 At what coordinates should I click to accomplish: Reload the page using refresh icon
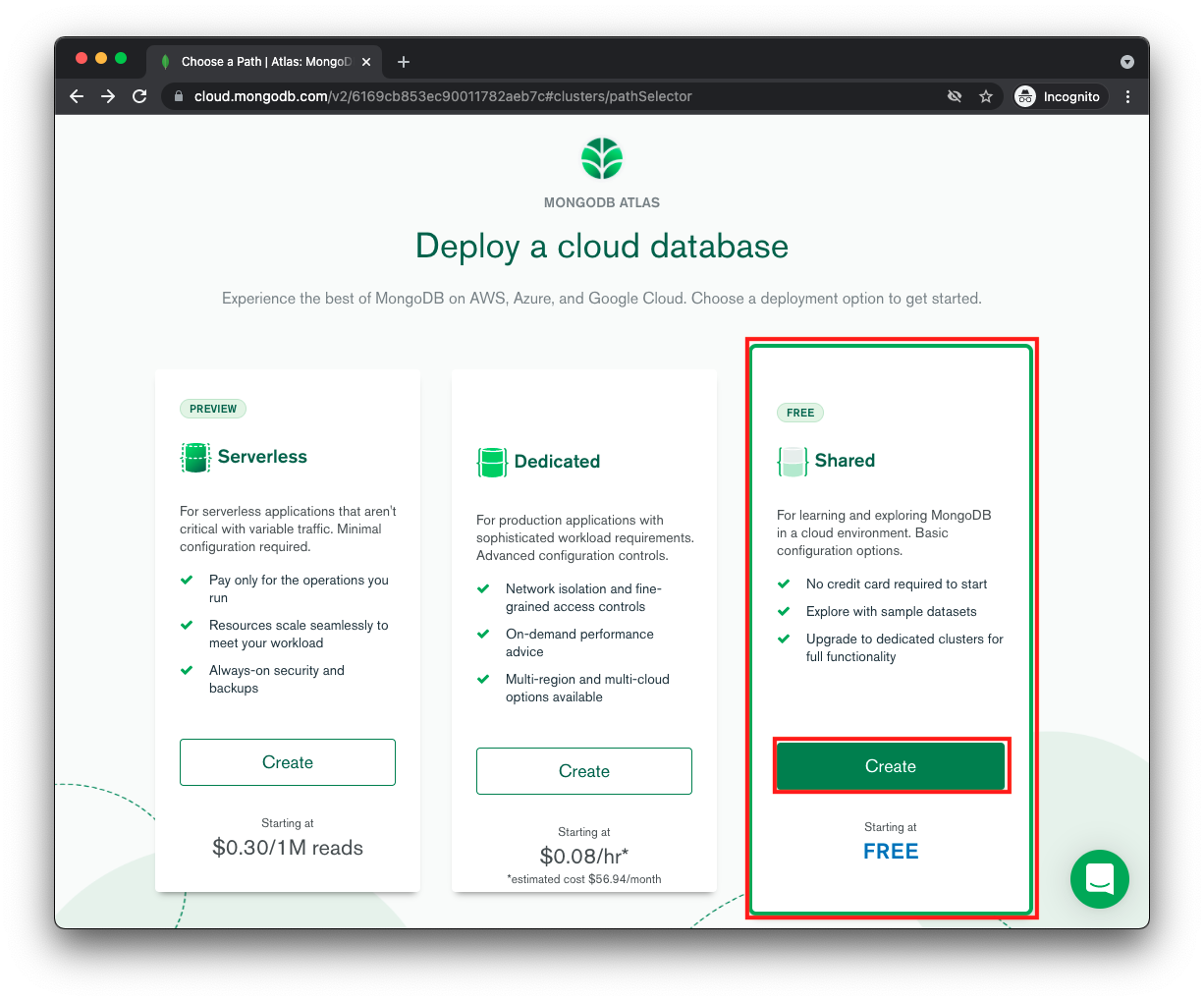[139, 96]
